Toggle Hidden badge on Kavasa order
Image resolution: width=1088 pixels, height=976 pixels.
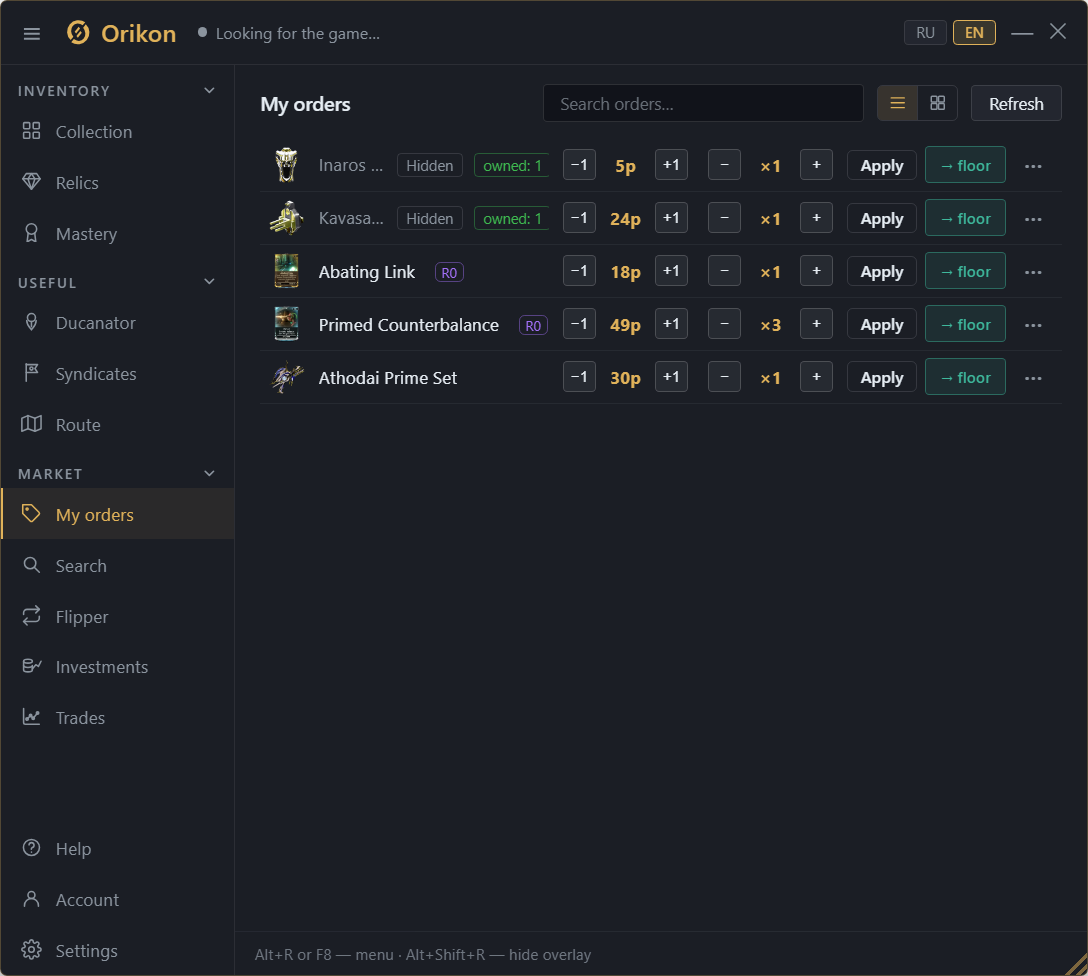pos(430,218)
